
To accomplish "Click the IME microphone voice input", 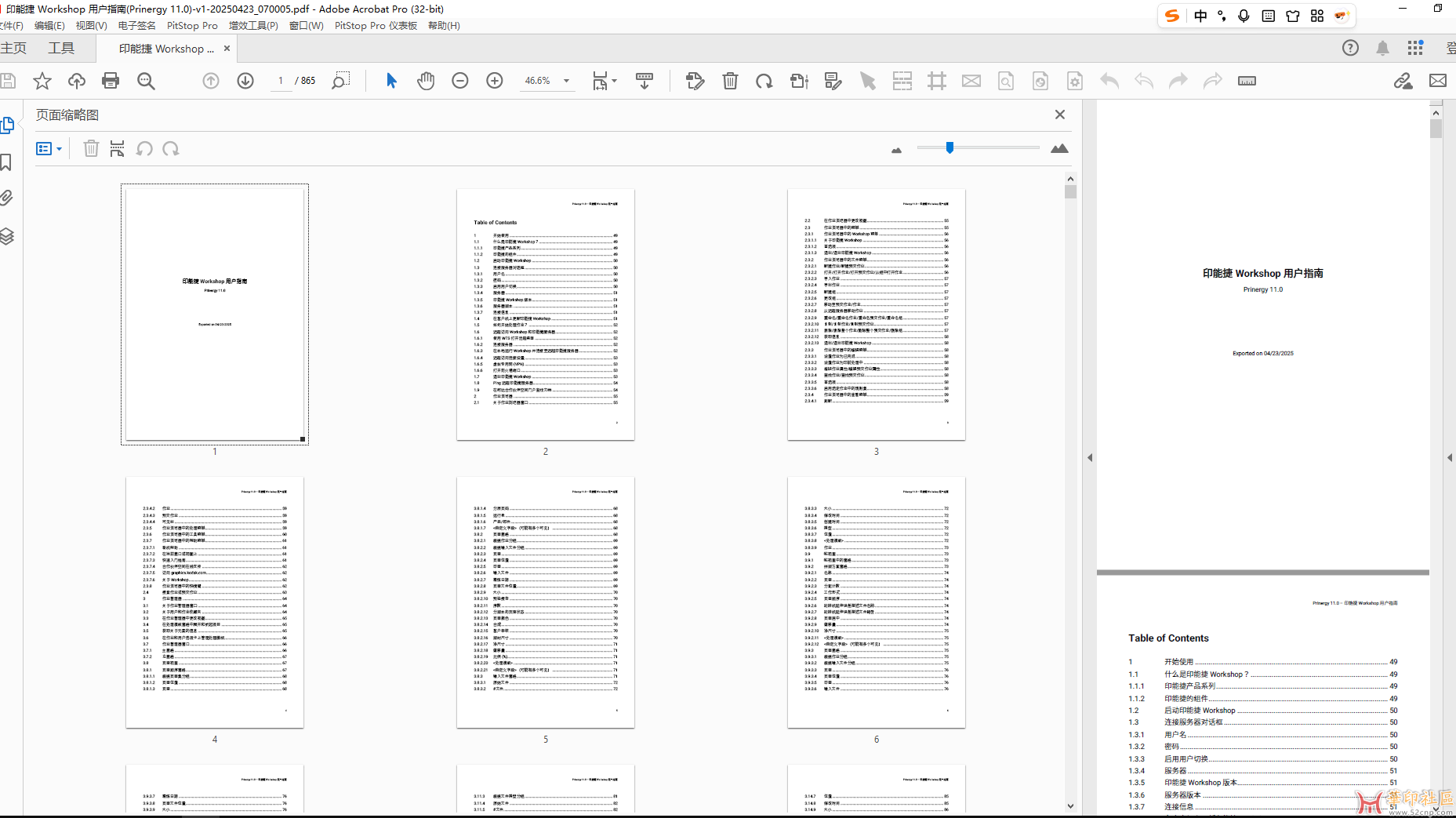I will [1244, 16].
